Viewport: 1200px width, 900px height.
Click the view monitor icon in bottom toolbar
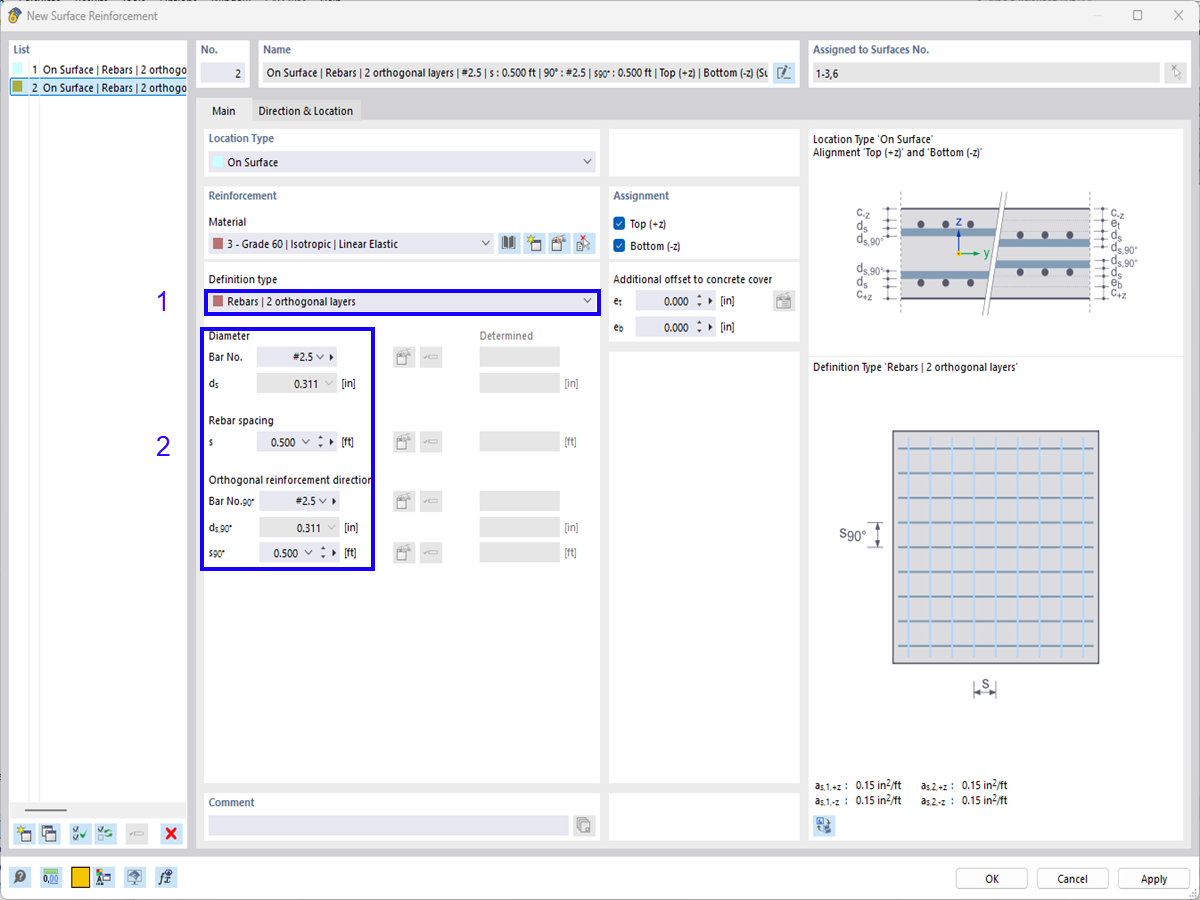135,878
